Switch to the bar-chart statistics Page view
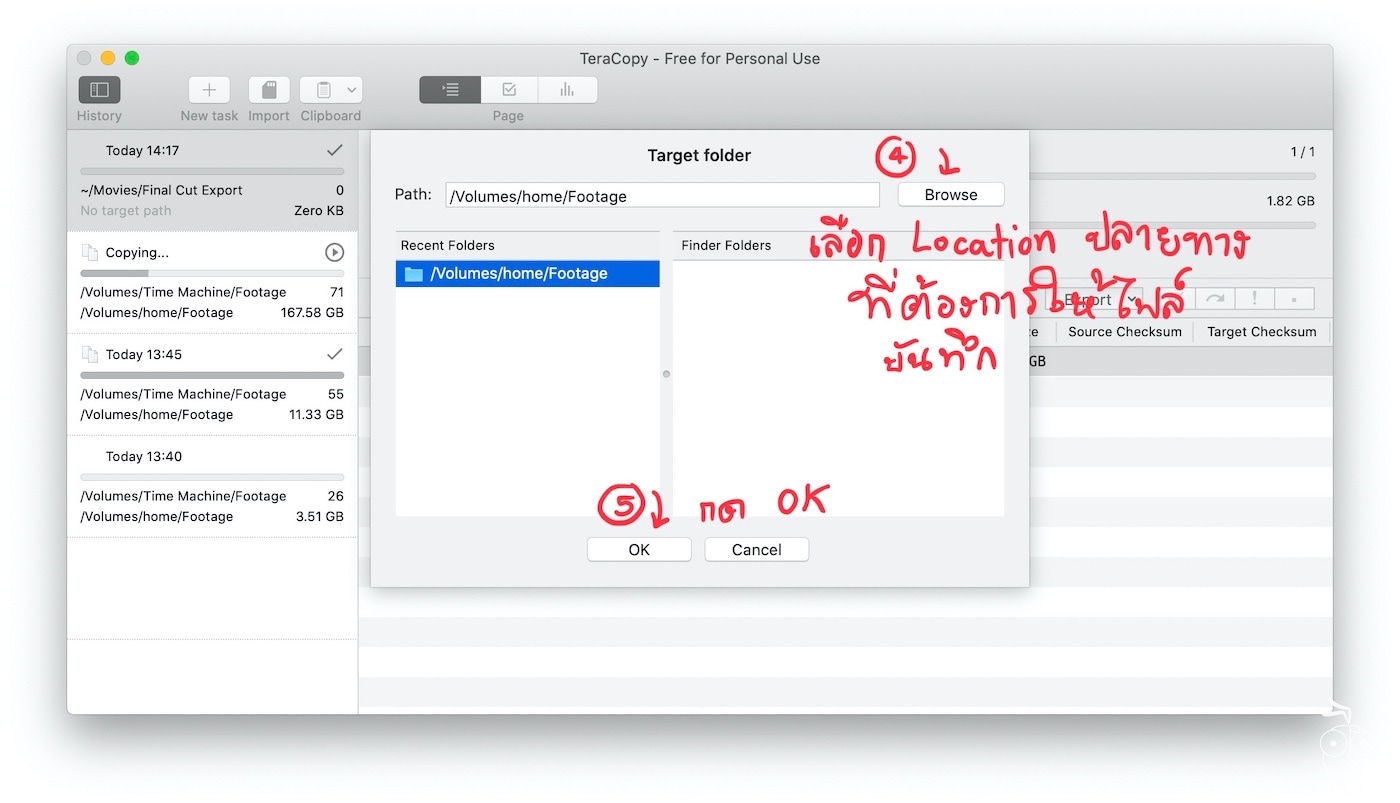This screenshot has width=1400, height=803. click(567, 89)
